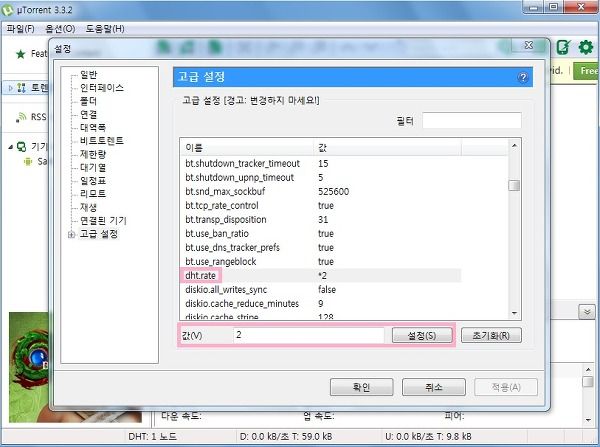
Task: Expand the torrents sidebar node arrow
Action: 10,88
